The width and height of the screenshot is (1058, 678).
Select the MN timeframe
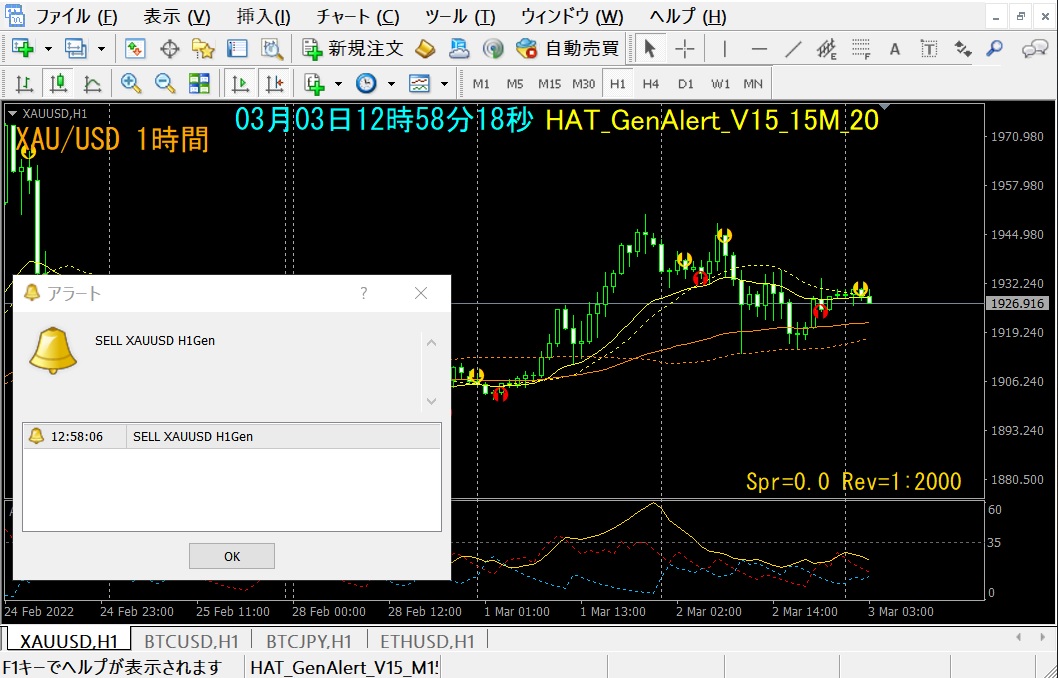[x=753, y=84]
